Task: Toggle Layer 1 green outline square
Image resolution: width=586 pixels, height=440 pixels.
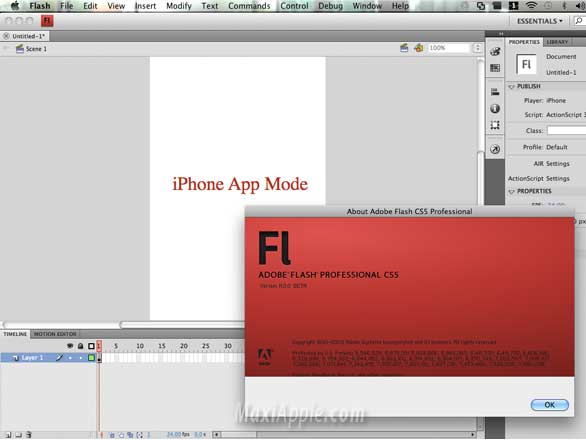Action: click(91, 358)
